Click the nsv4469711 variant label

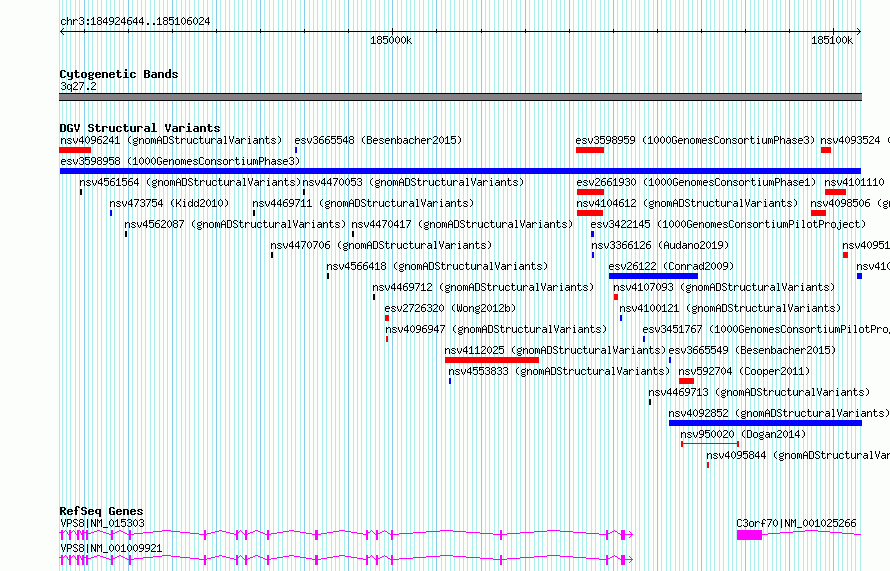pyautogui.click(x=363, y=203)
